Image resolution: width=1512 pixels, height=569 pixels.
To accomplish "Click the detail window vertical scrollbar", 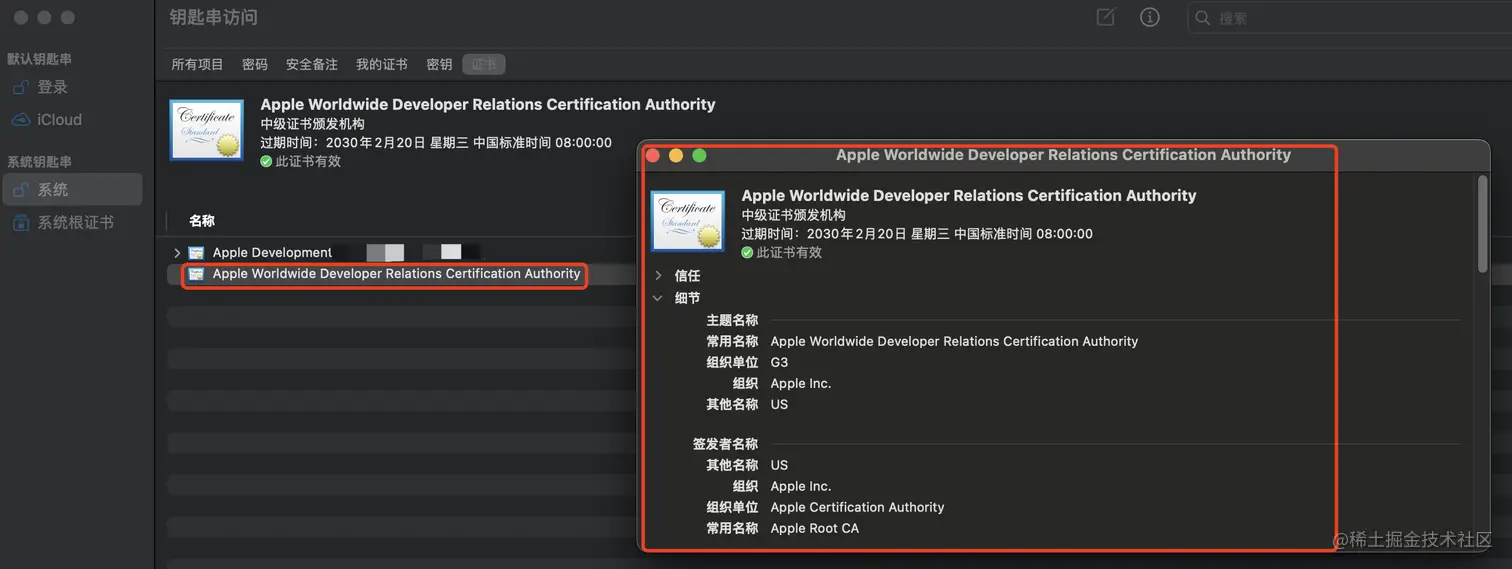I will point(1482,222).
